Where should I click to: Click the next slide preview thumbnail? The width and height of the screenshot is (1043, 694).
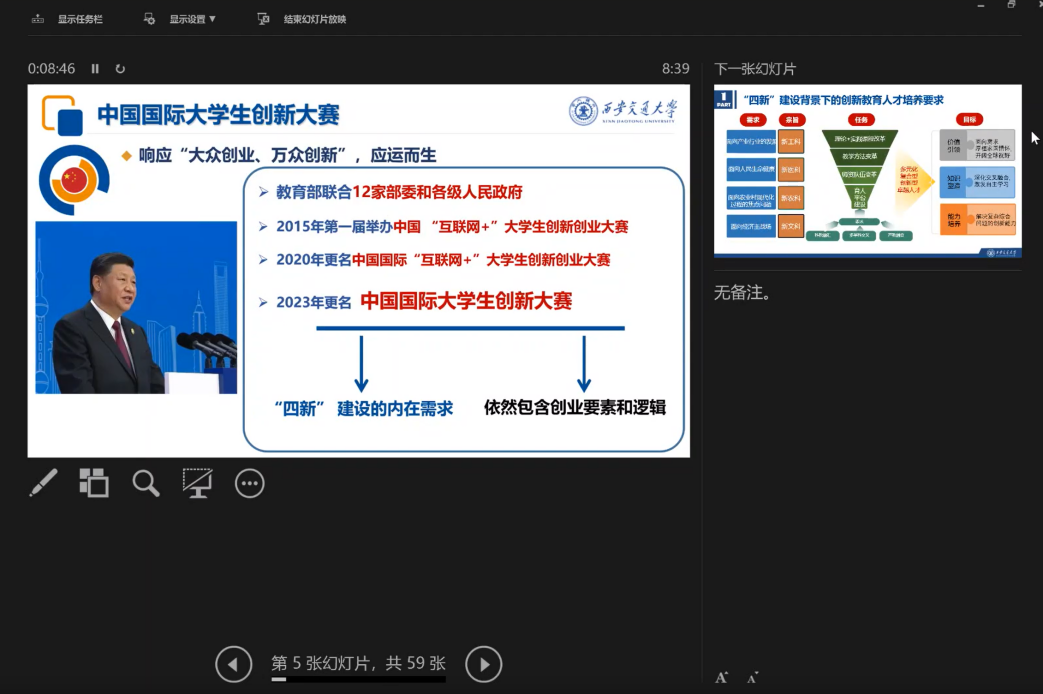click(x=867, y=171)
